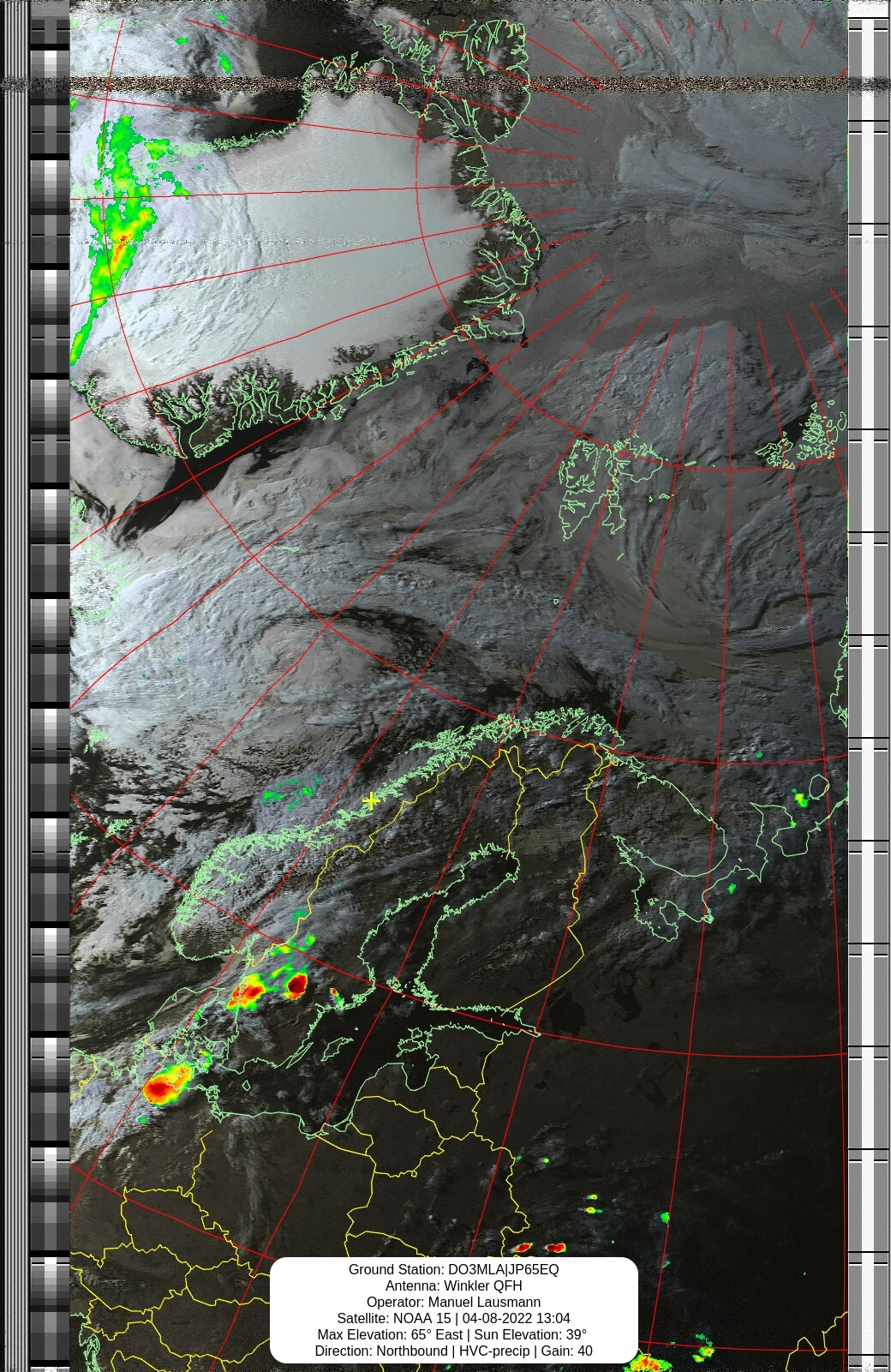Click the red-yellow rain cell over southern Norway

click(x=247, y=992)
